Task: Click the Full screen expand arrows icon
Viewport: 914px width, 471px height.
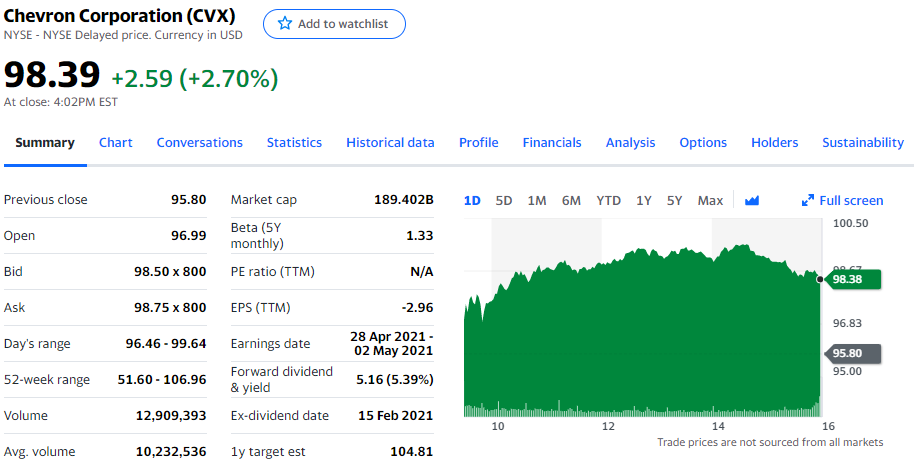Action: [x=807, y=201]
